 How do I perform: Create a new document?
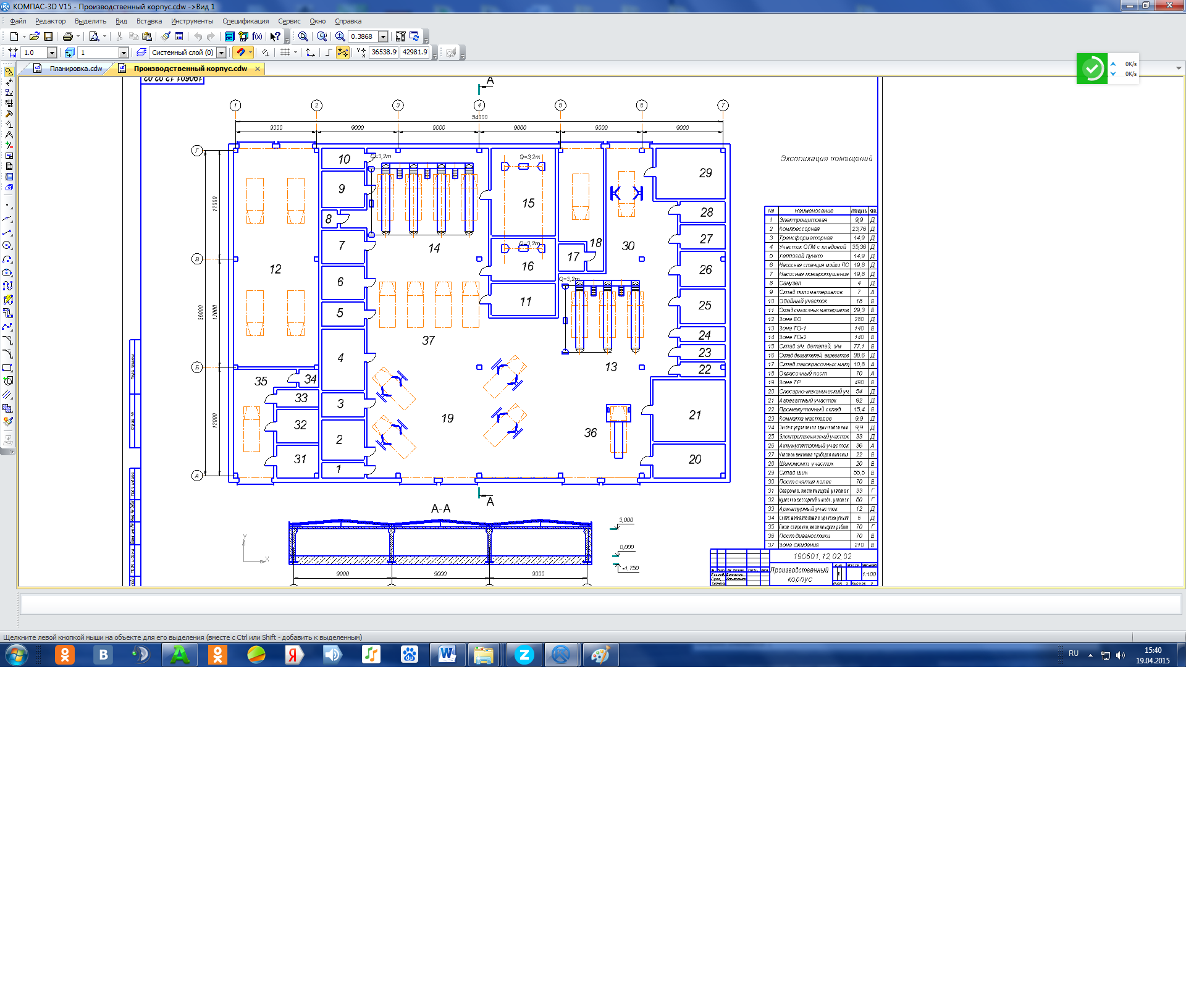[x=14, y=36]
